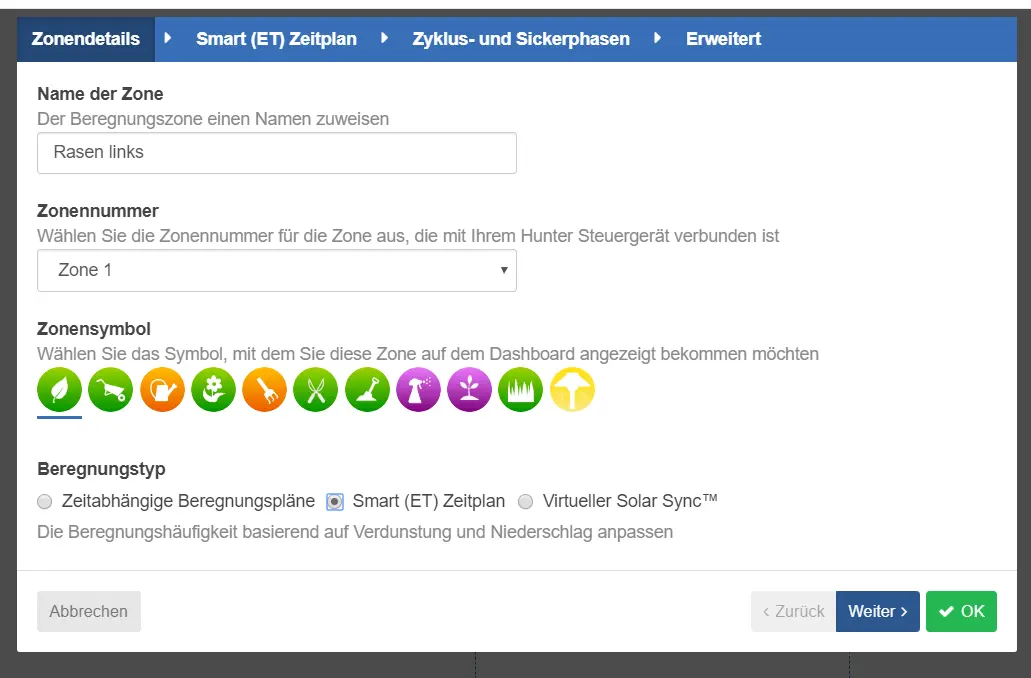Click the zone name field 'Rasen links'
This screenshot has width=1031, height=678.
[276, 153]
